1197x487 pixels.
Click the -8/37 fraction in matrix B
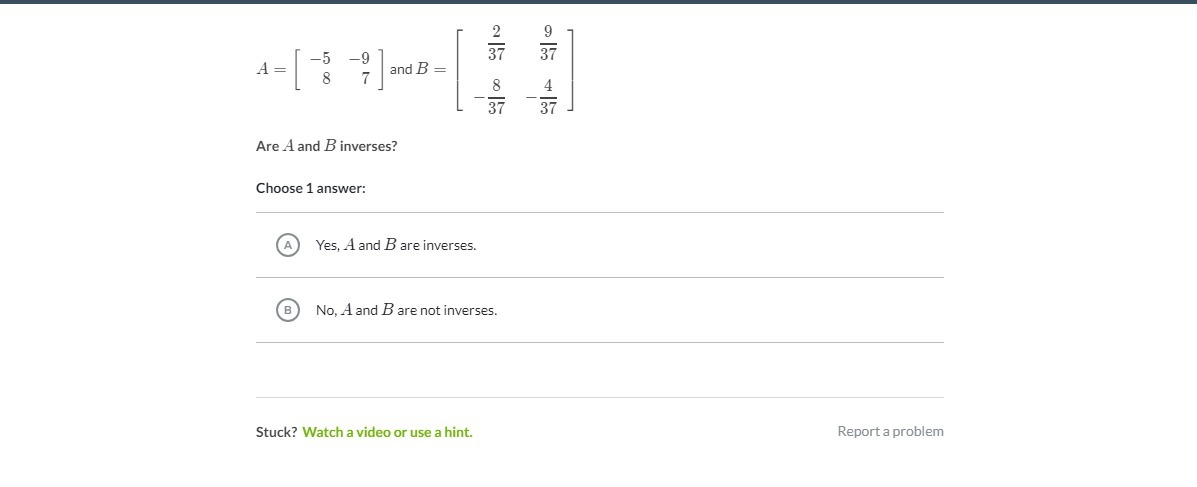click(489, 97)
